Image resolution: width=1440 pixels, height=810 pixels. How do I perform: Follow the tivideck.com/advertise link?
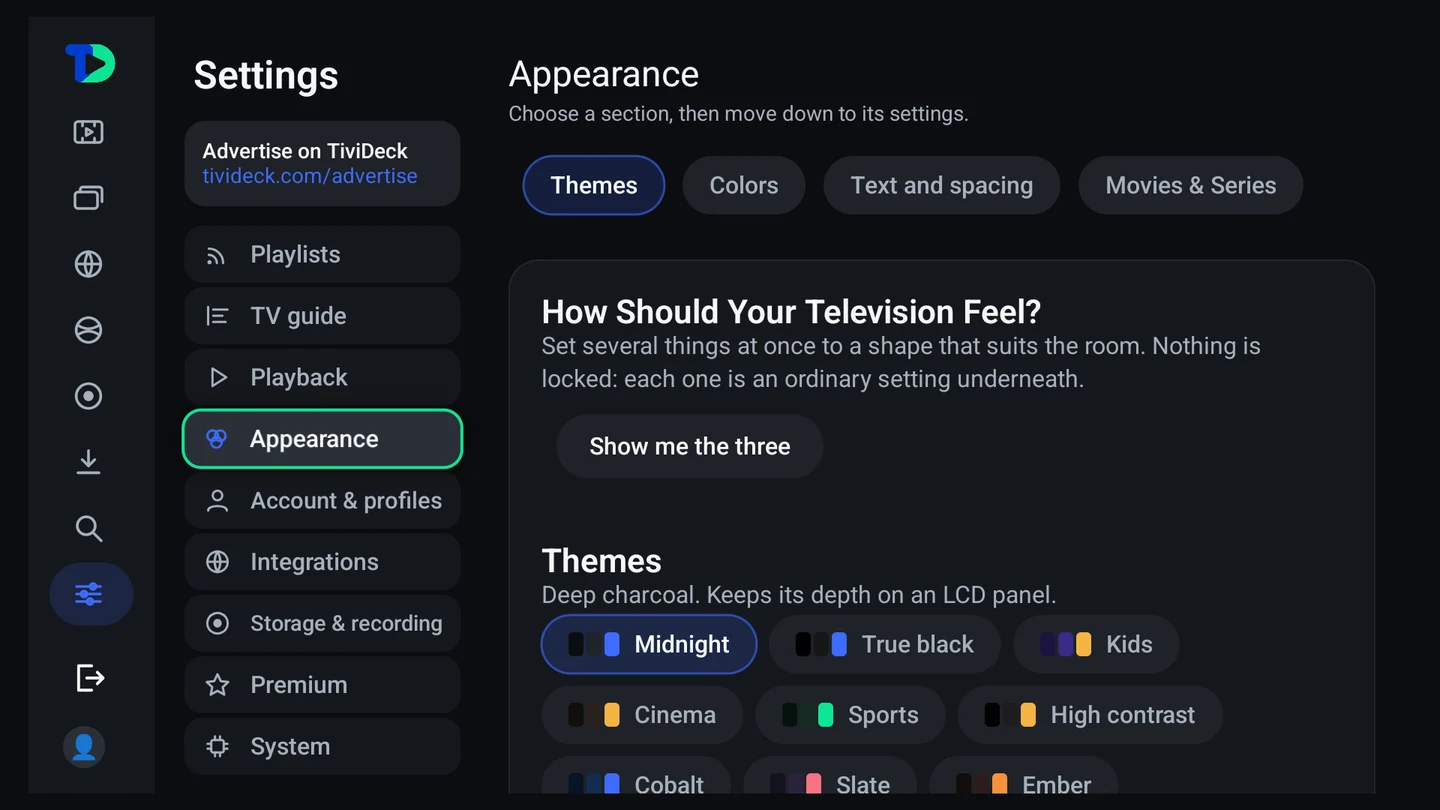310,176
